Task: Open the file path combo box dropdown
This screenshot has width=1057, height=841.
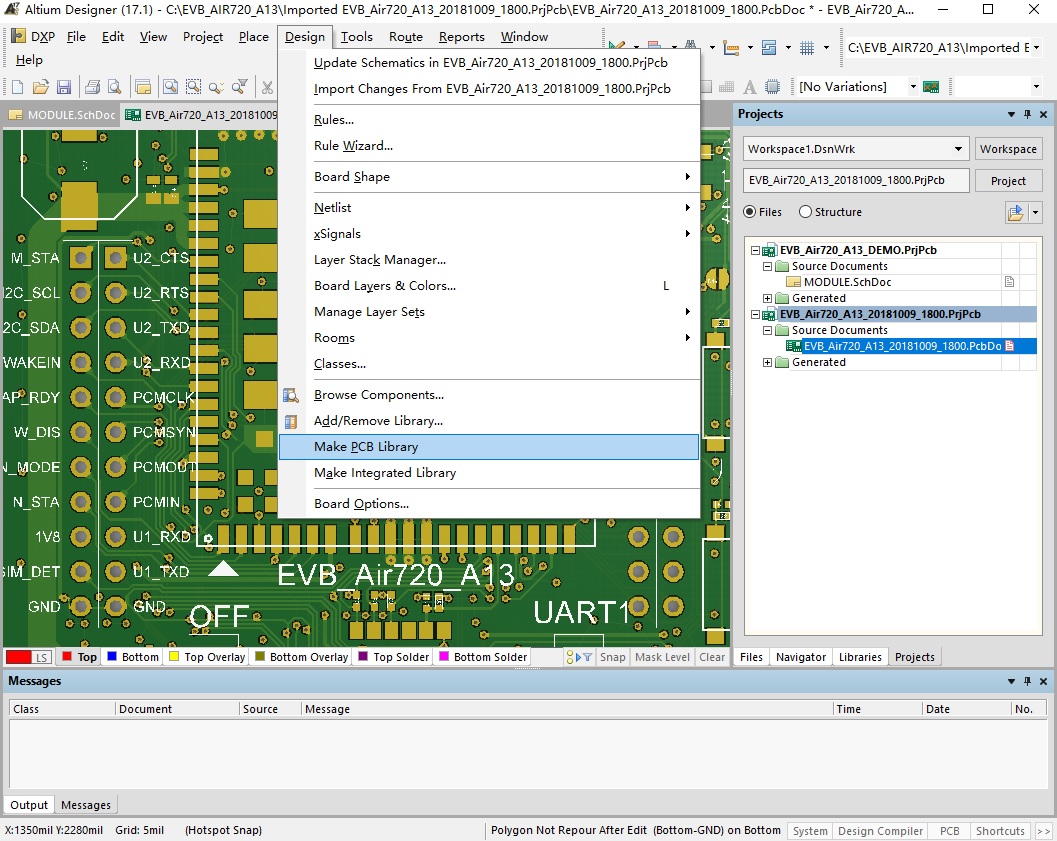Action: [1036, 47]
